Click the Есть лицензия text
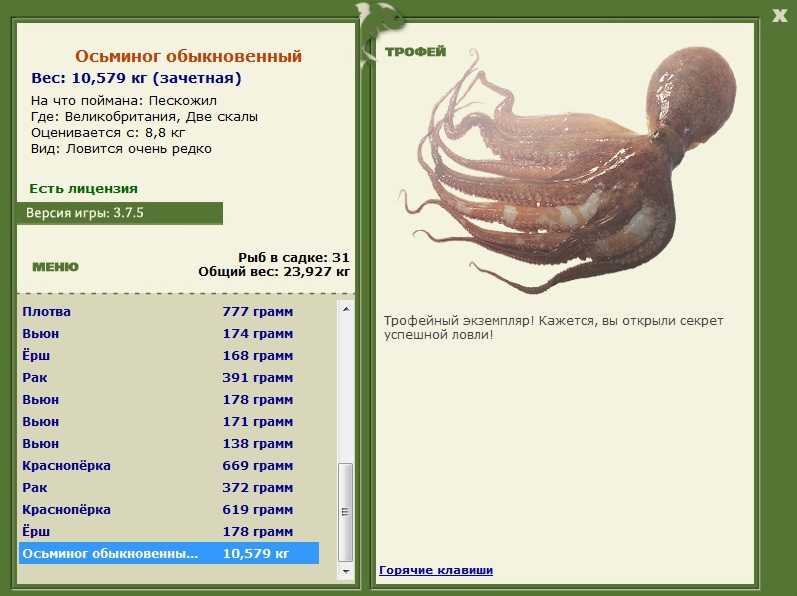Image resolution: width=797 pixels, height=596 pixels. (x=83, y=189)
